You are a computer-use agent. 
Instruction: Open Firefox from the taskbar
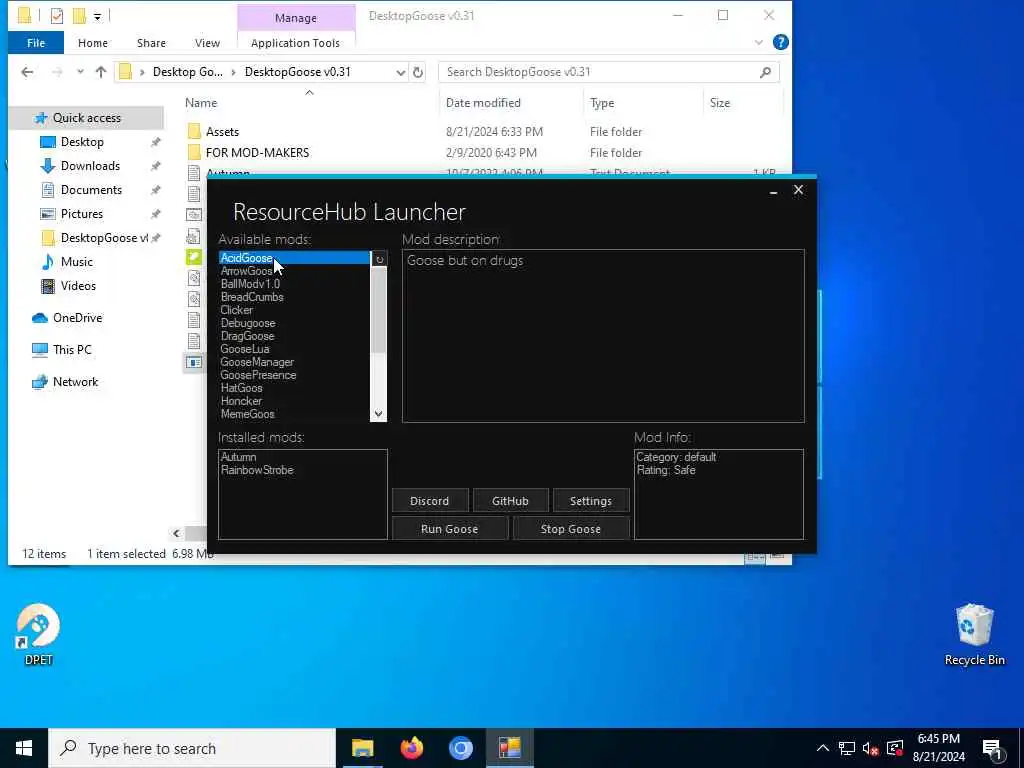click(x=411, y=748)
